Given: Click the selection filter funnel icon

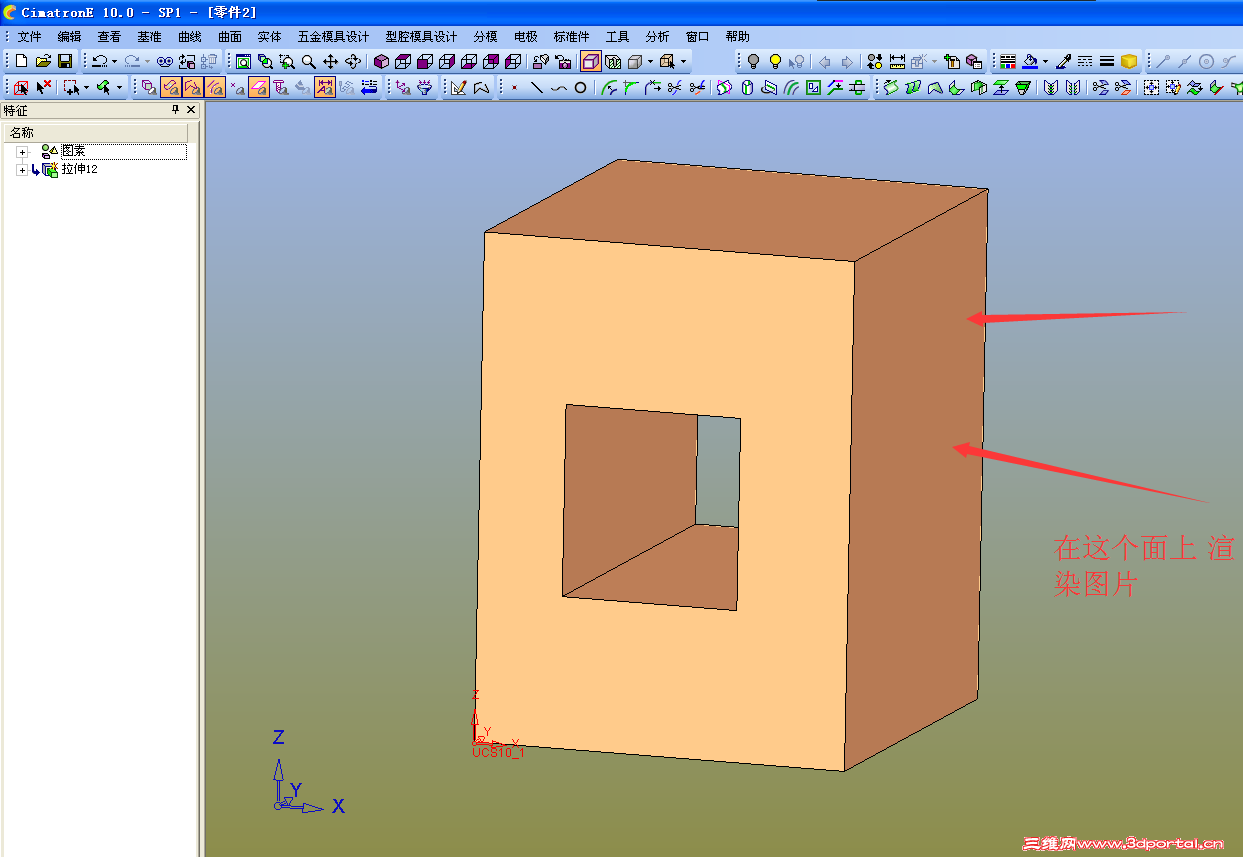Looking at the screenshot, I should (425, 87).
